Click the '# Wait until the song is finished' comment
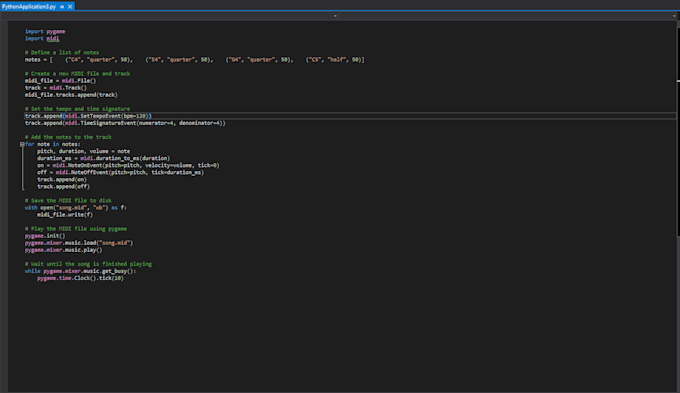 tap(88, 264)
